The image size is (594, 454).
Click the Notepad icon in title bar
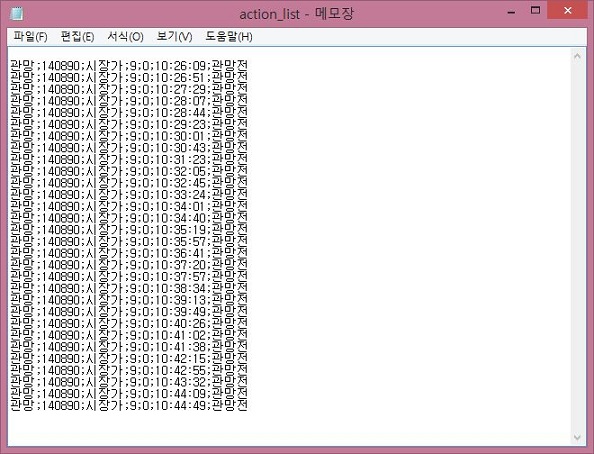click(17, 14)
